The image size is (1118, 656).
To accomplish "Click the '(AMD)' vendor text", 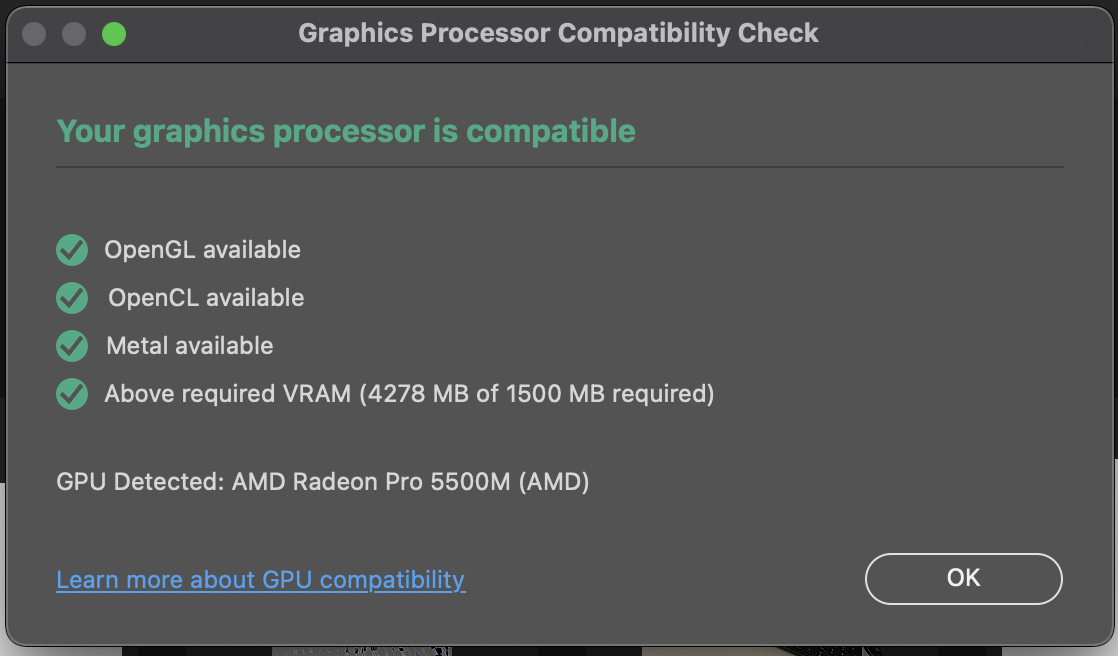I will coord(554,482).
